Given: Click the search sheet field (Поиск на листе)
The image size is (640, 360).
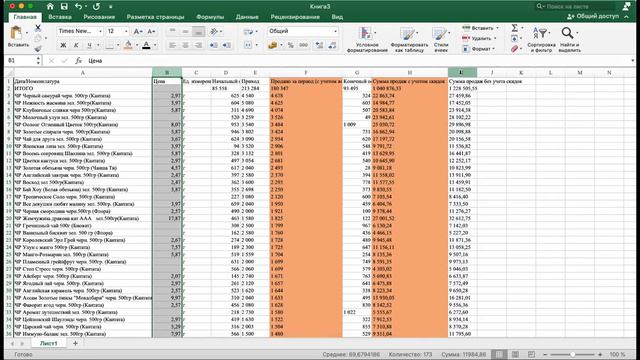Looking at the screenshot, I should pos(575,7).
